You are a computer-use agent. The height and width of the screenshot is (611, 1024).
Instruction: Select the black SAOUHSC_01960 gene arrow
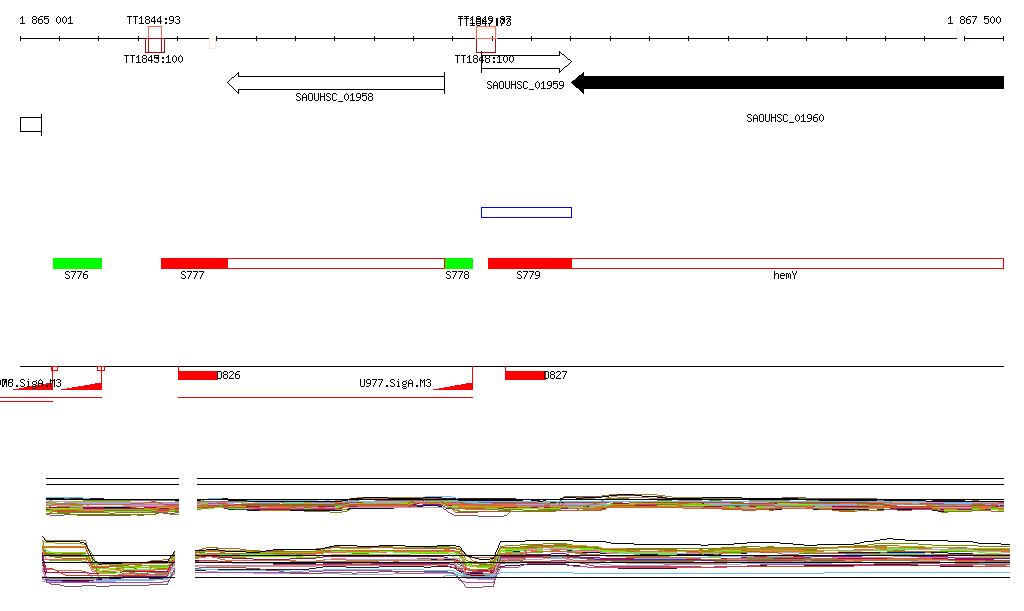[788, 83]
